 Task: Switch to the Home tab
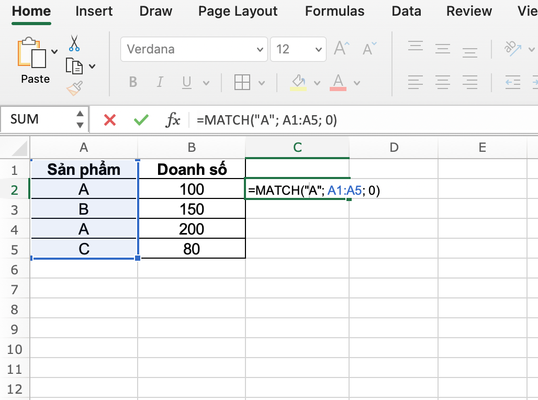point(31,11)
